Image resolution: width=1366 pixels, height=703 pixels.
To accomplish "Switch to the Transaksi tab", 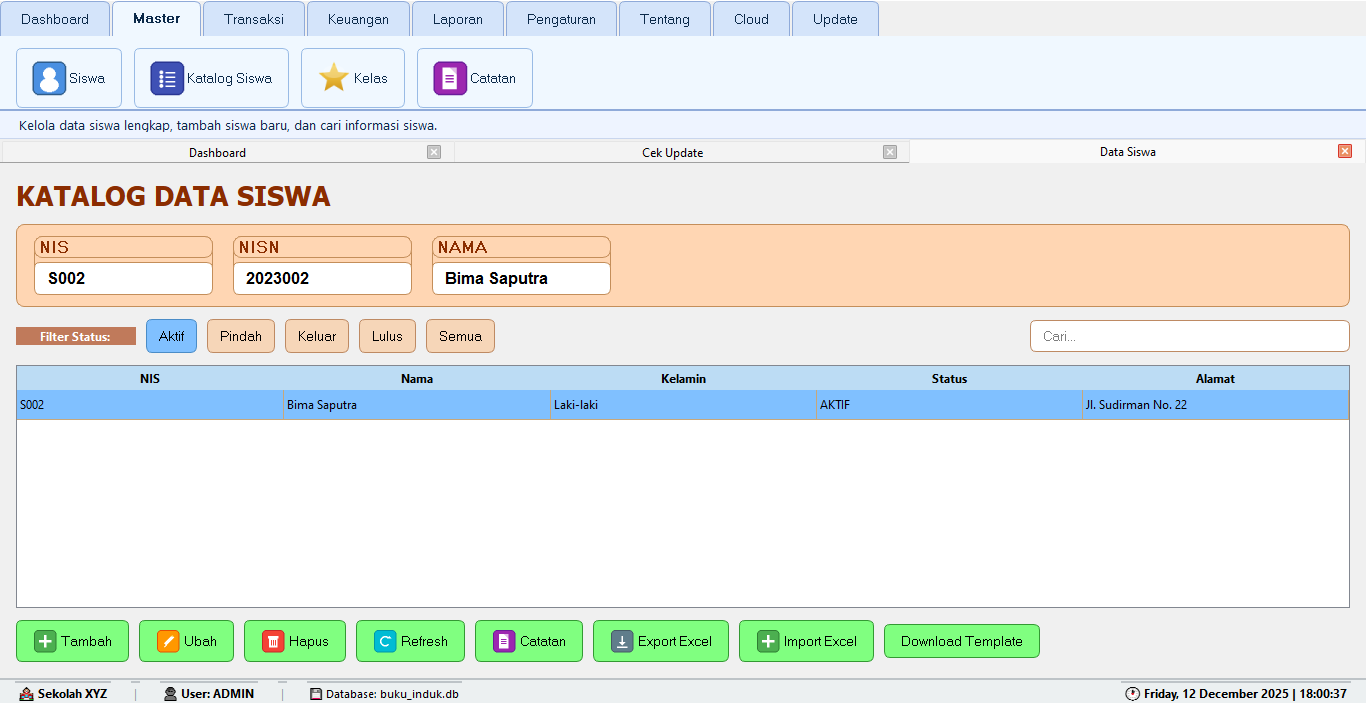I will (254, 19).
